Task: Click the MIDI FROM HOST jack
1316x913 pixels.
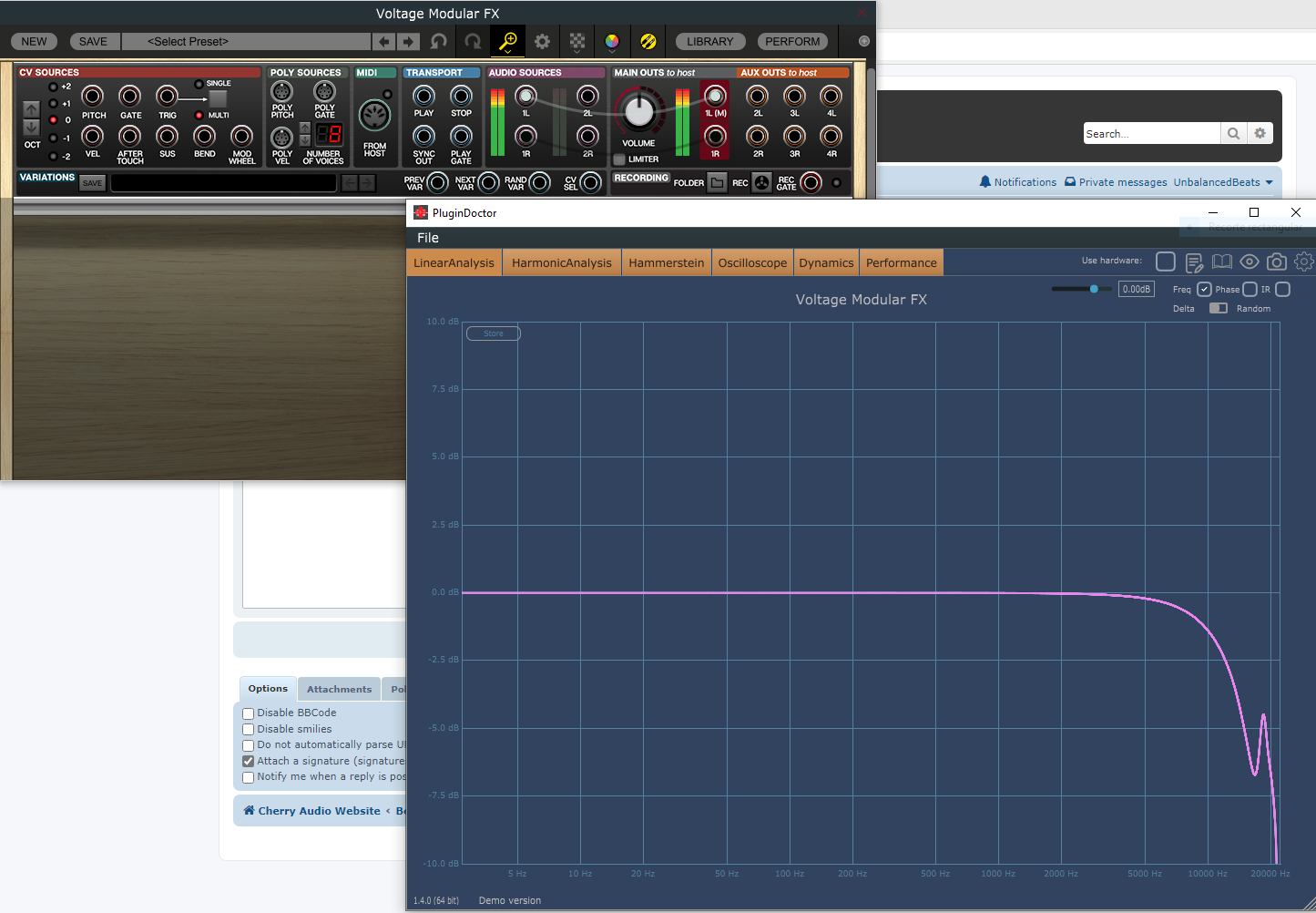Action: point(374,116)
